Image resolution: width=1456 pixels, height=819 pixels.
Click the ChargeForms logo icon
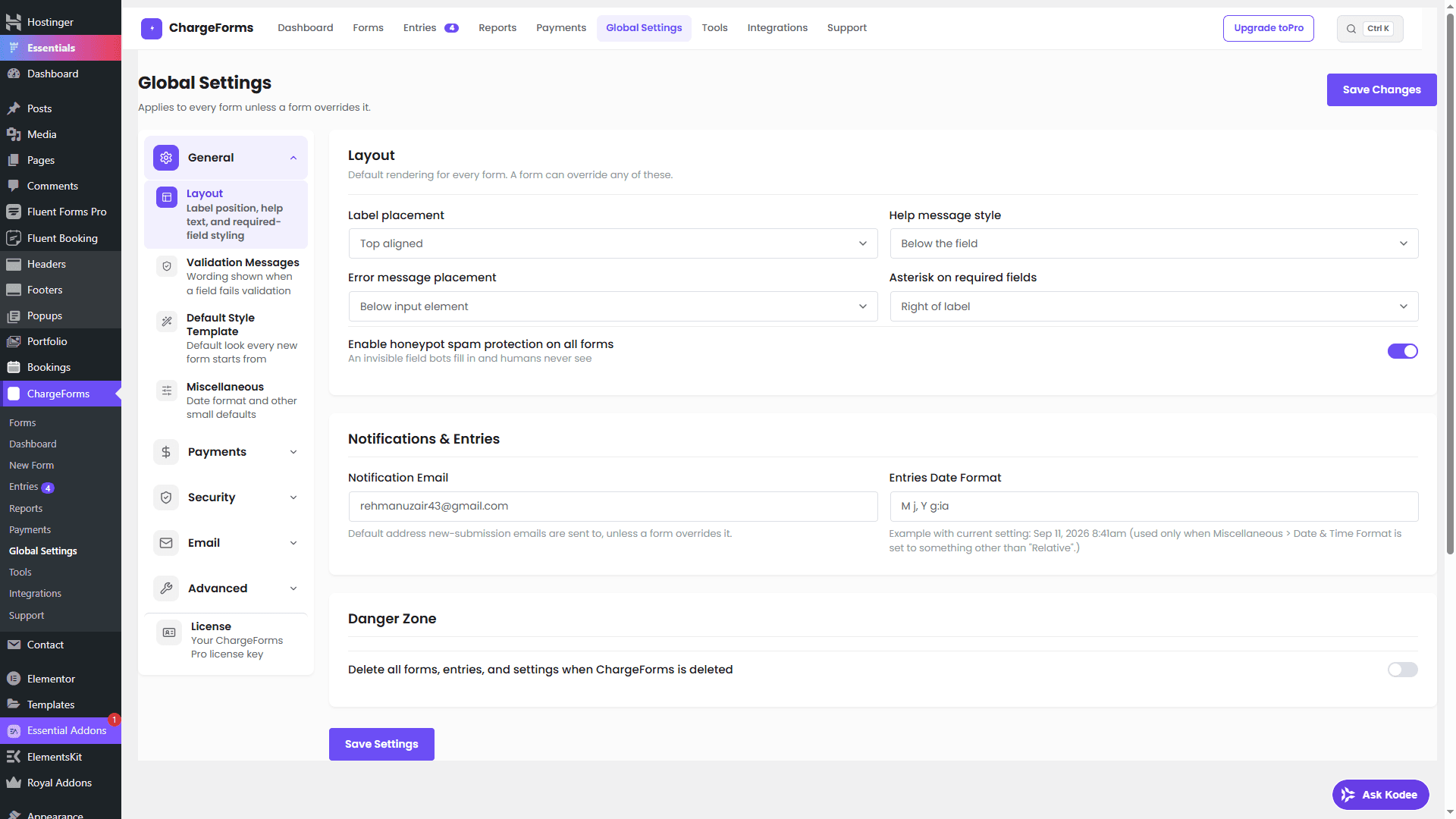coord(152,28)
